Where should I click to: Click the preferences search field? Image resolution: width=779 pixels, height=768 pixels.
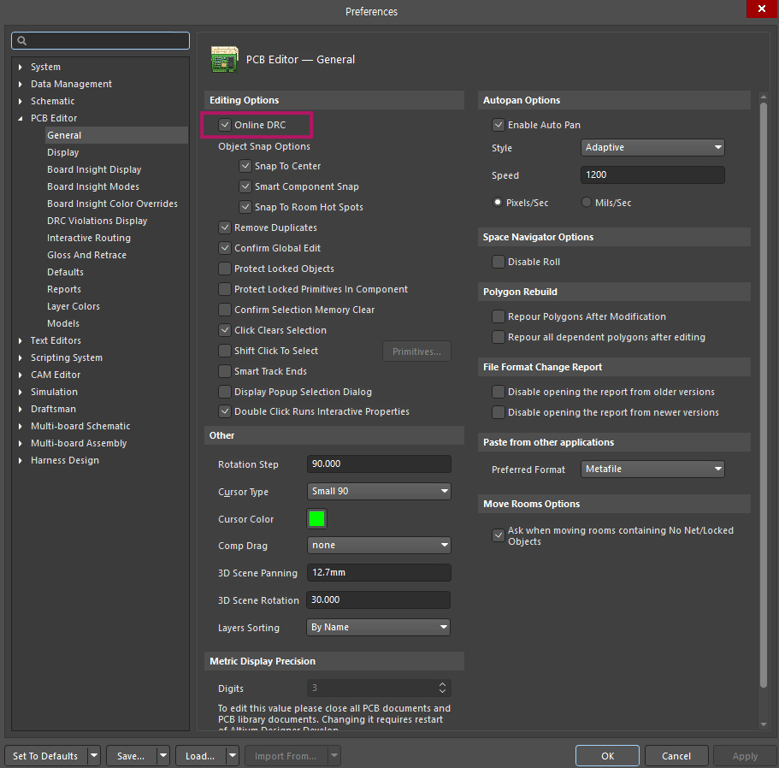pos(100,41)
